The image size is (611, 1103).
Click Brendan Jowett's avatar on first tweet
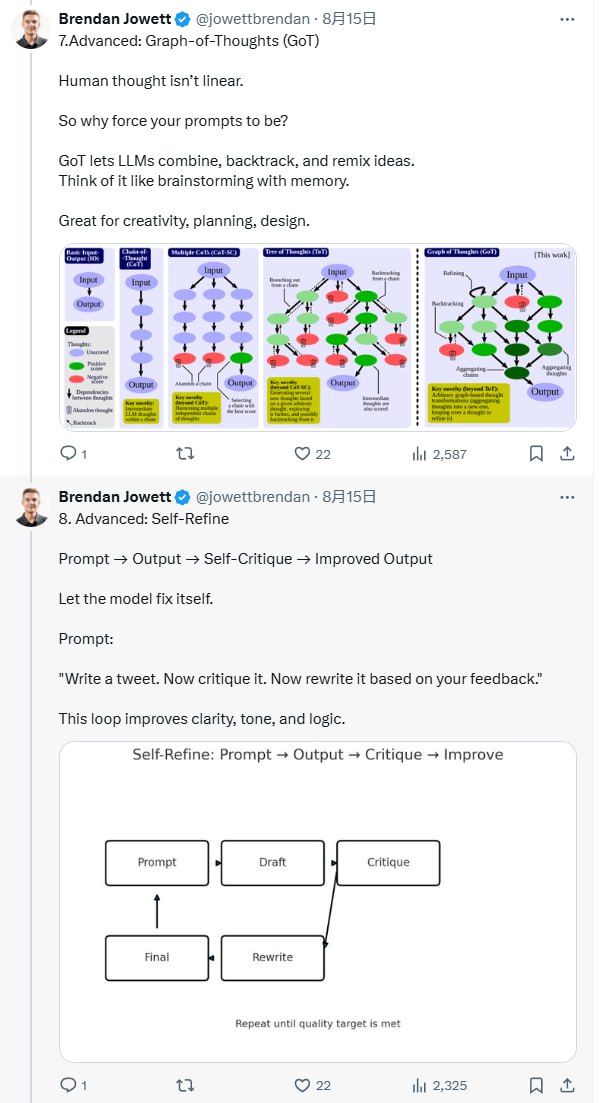pos(31,29)
